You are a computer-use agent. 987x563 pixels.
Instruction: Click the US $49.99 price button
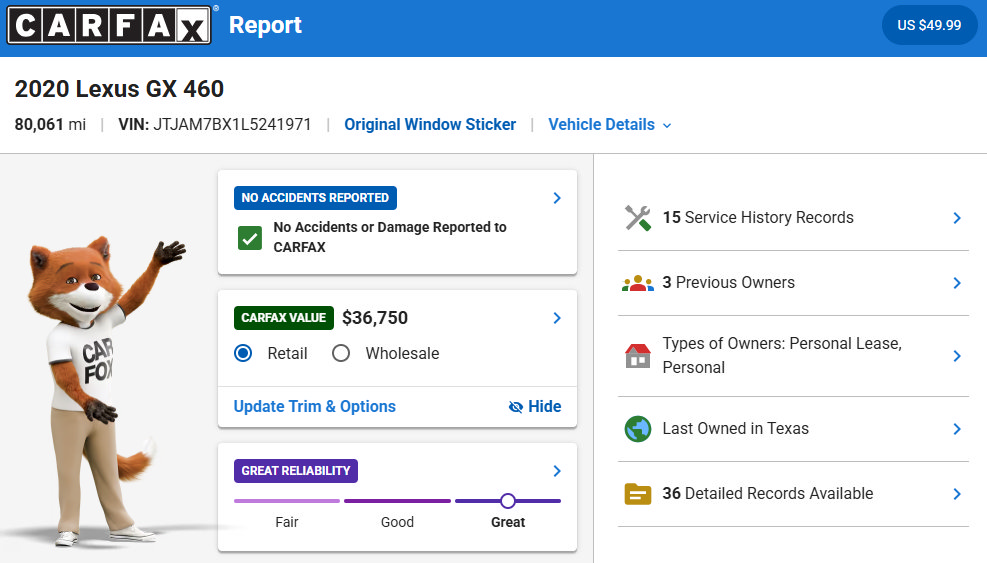click(x=929, y=25)
